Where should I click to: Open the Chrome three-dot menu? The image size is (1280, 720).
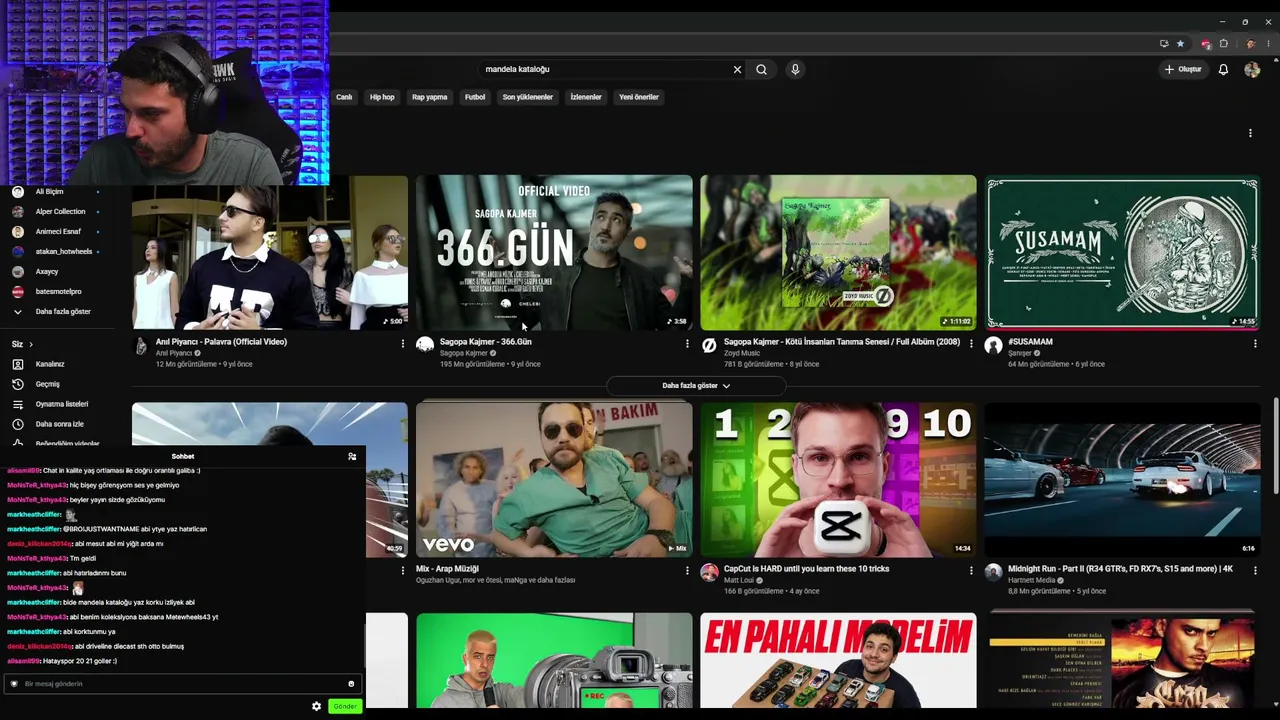click(1267, 44)
